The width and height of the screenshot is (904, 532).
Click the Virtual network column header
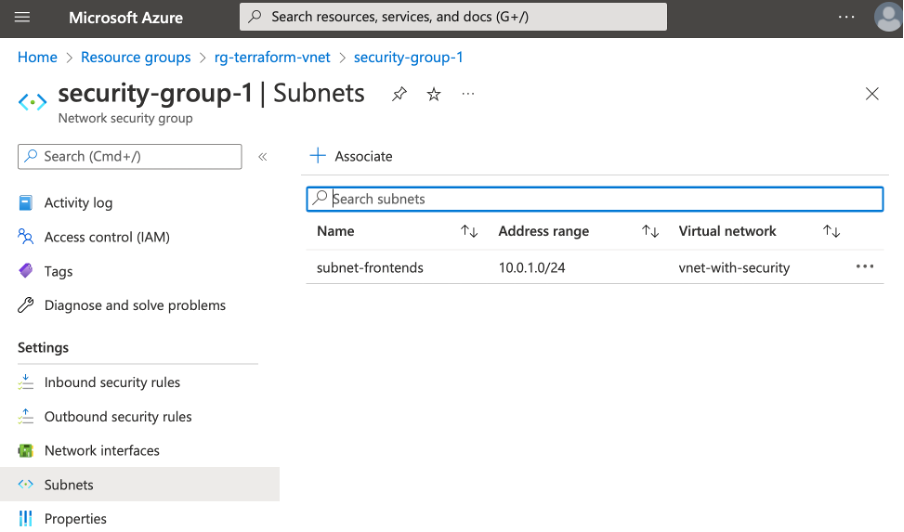coord(728,231)
